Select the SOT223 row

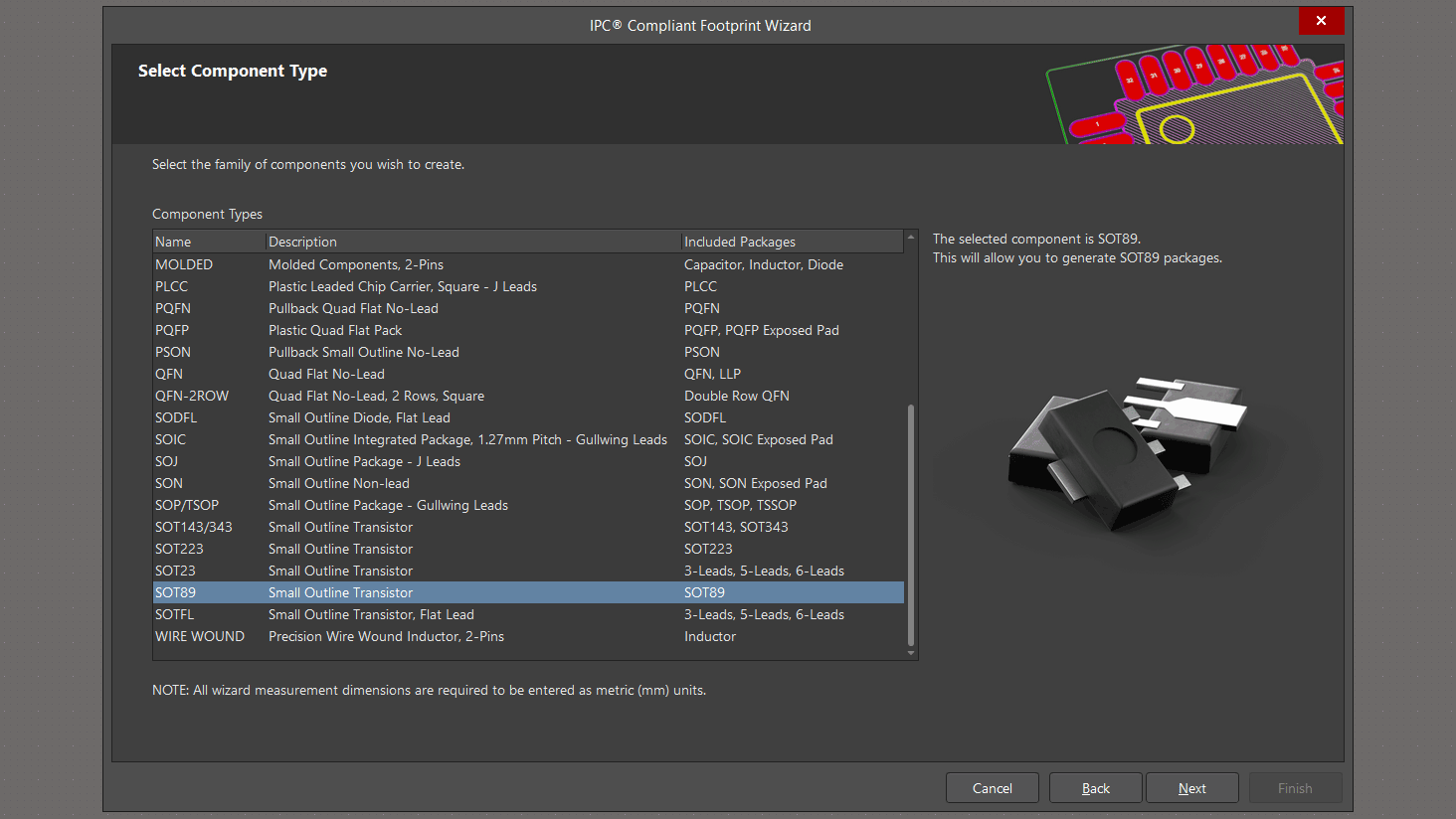[179, 549]
